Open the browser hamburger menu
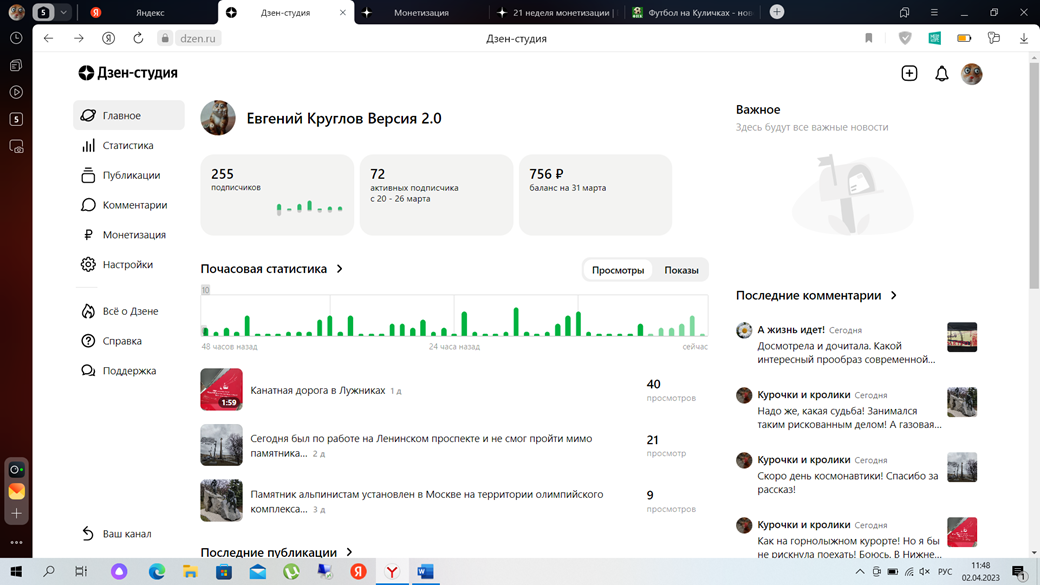The image size is (1040, 585). [934, 13]
